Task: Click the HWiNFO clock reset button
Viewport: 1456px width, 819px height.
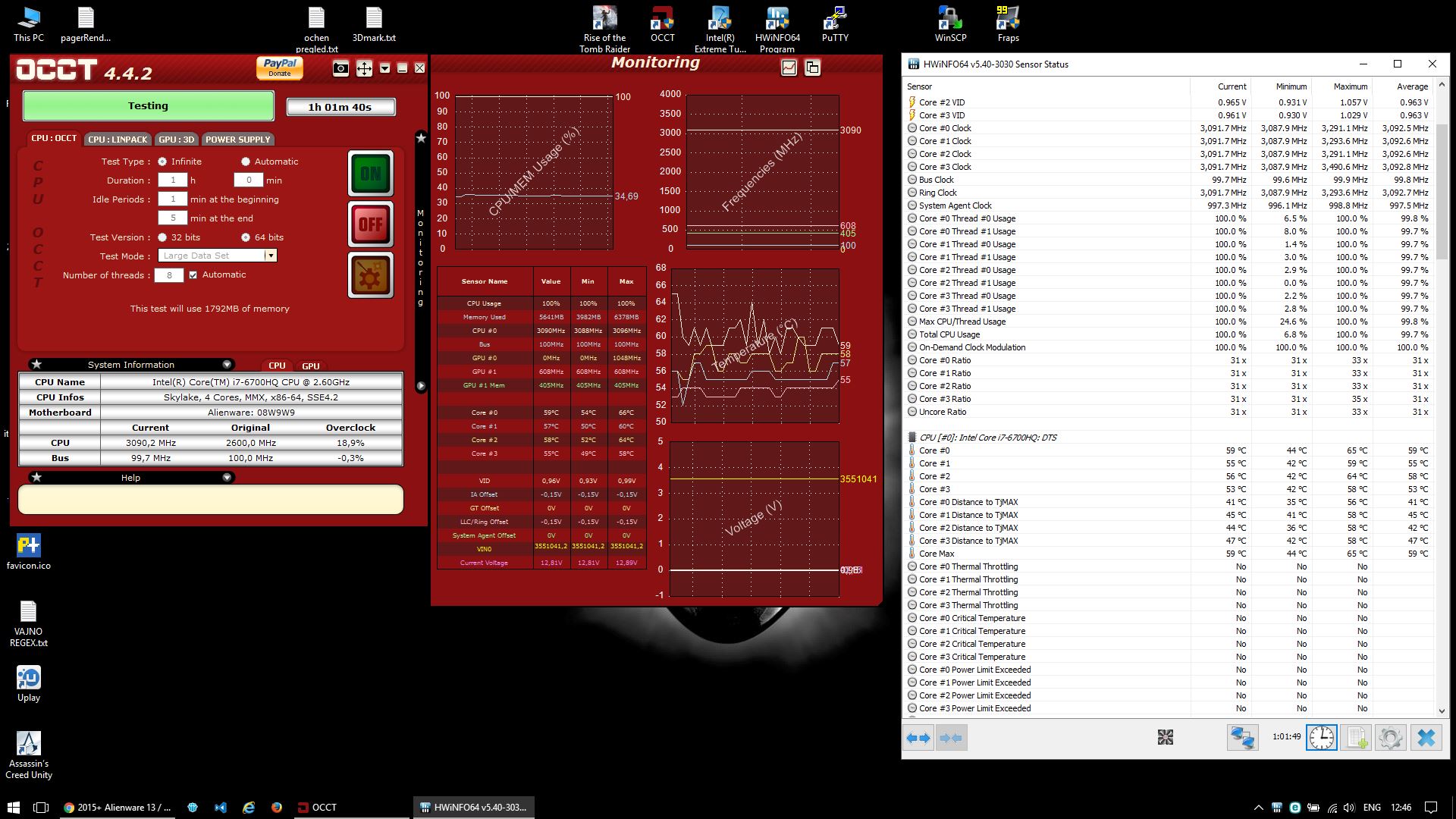Action: pos(1322,738)
